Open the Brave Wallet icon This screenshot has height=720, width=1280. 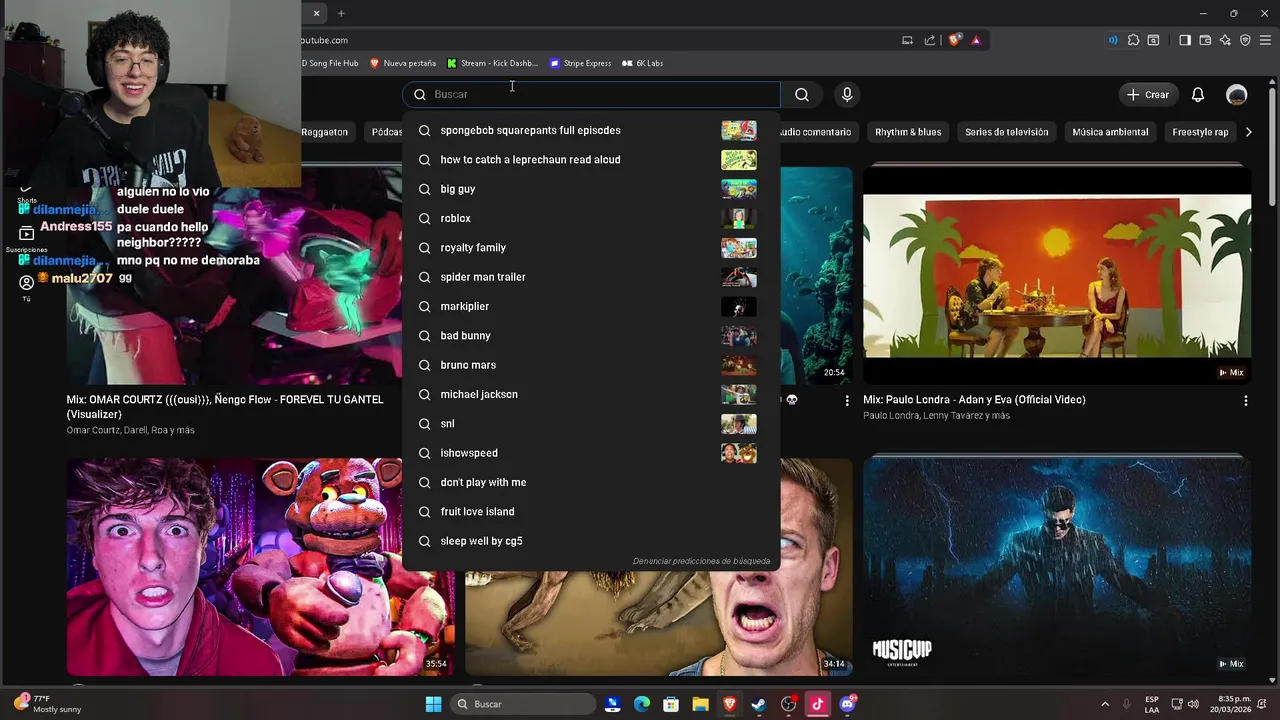pyautogui.click(x=1205, y=40)
